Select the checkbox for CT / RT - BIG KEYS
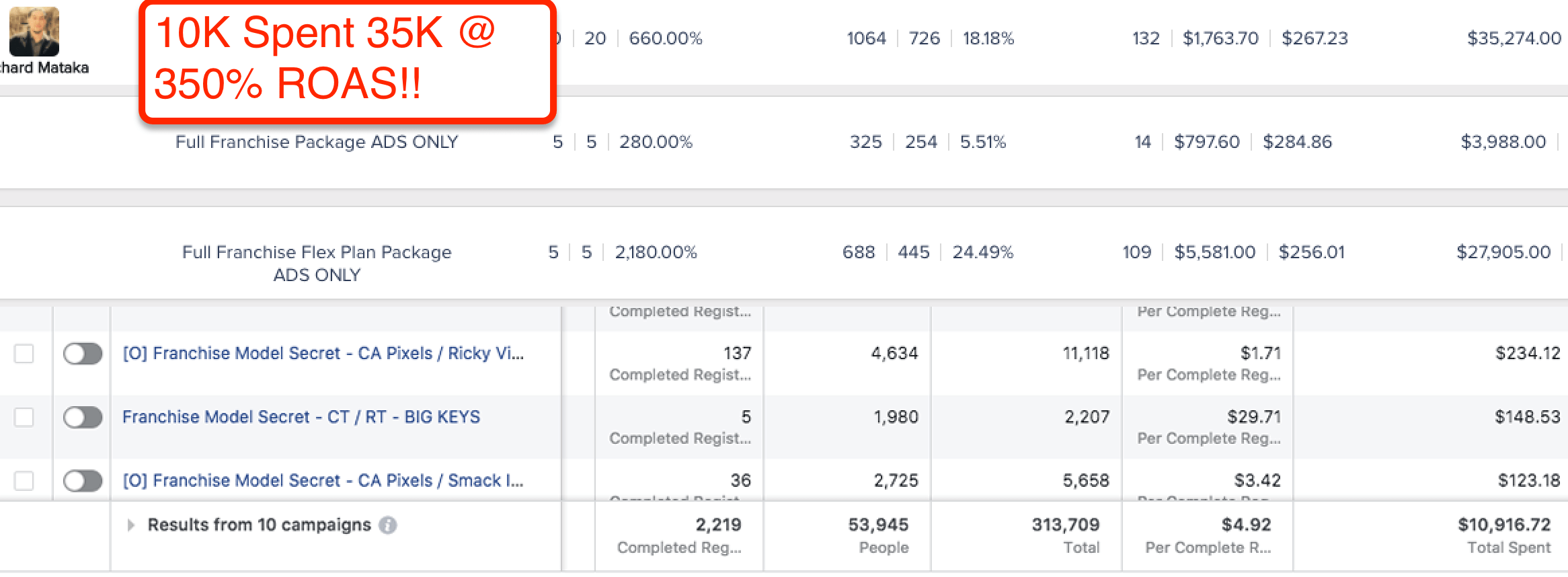The image size is (1568, 577). coord(24,417)
